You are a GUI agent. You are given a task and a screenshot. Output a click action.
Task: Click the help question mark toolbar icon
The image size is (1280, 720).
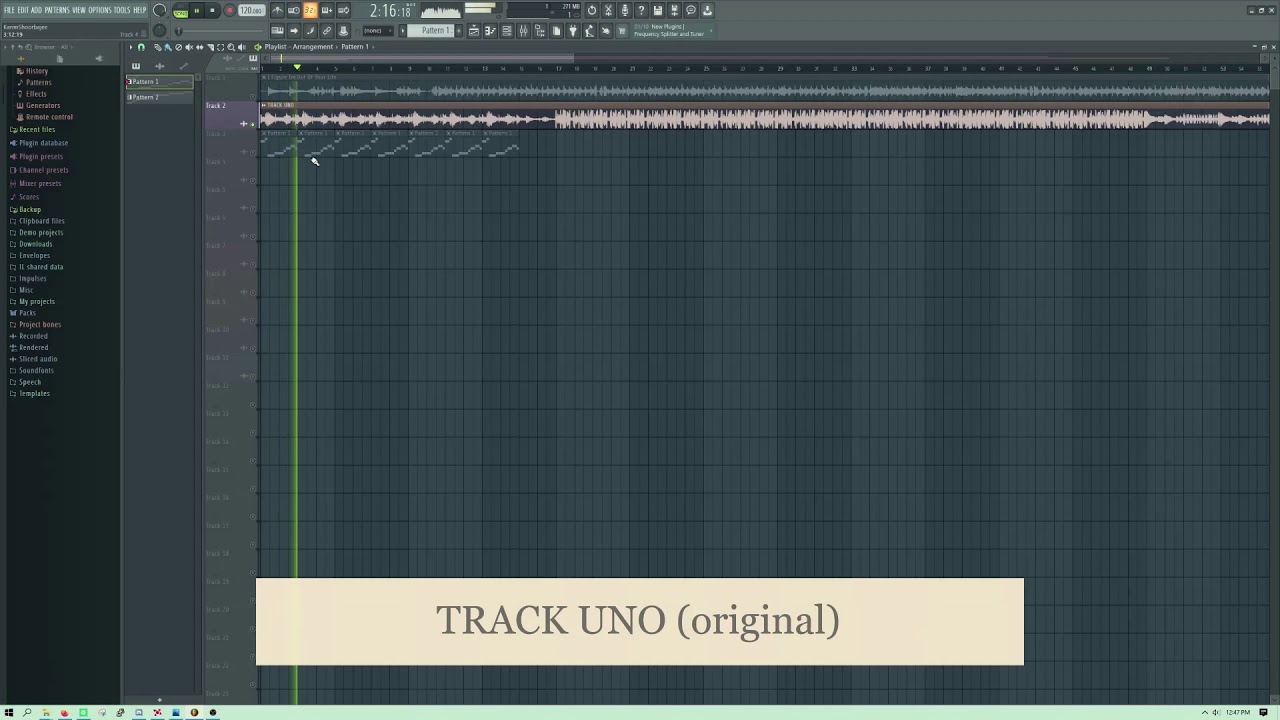[x=641, y=10]
